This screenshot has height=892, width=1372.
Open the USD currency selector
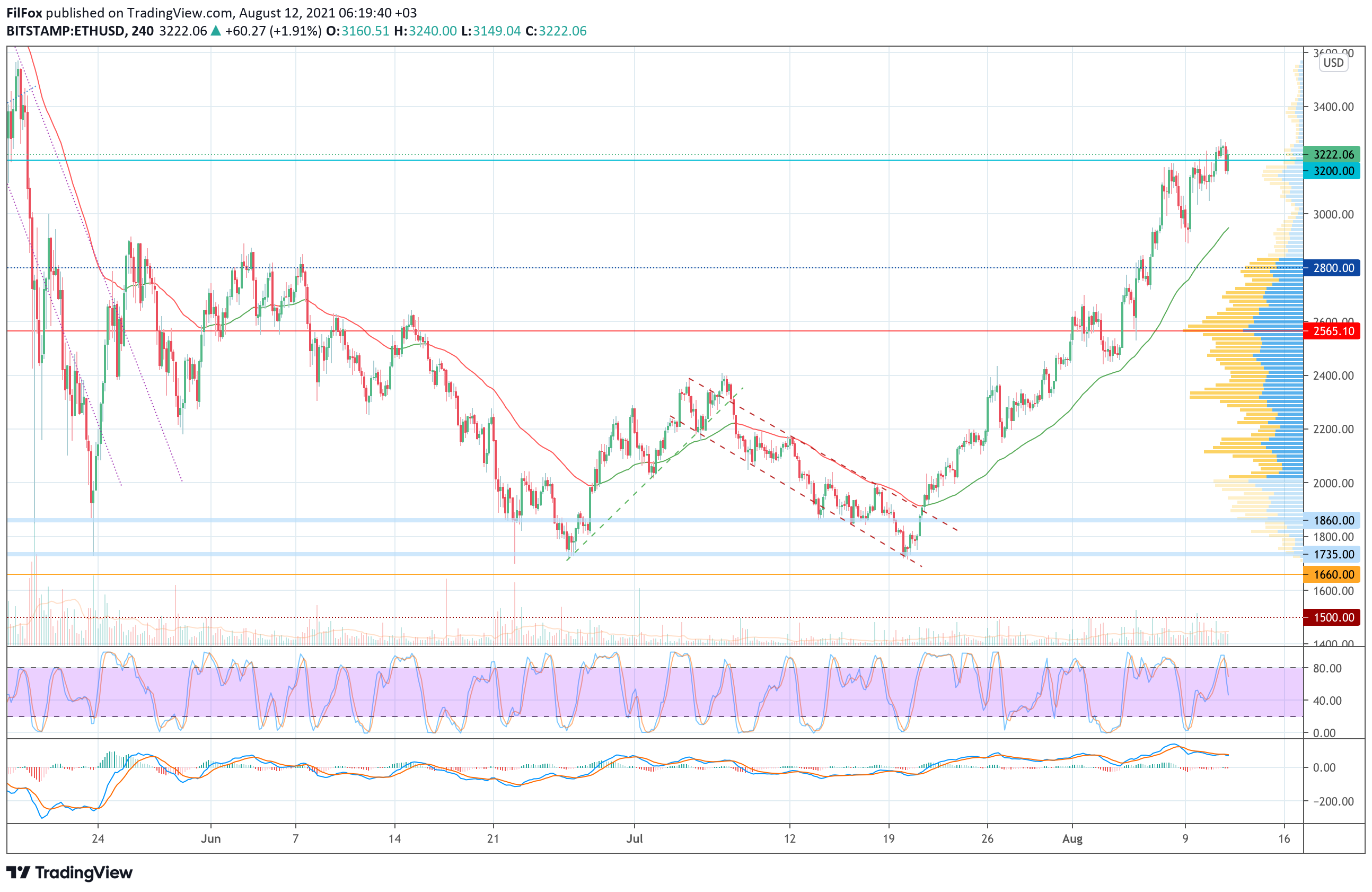tap(1333, 63)
